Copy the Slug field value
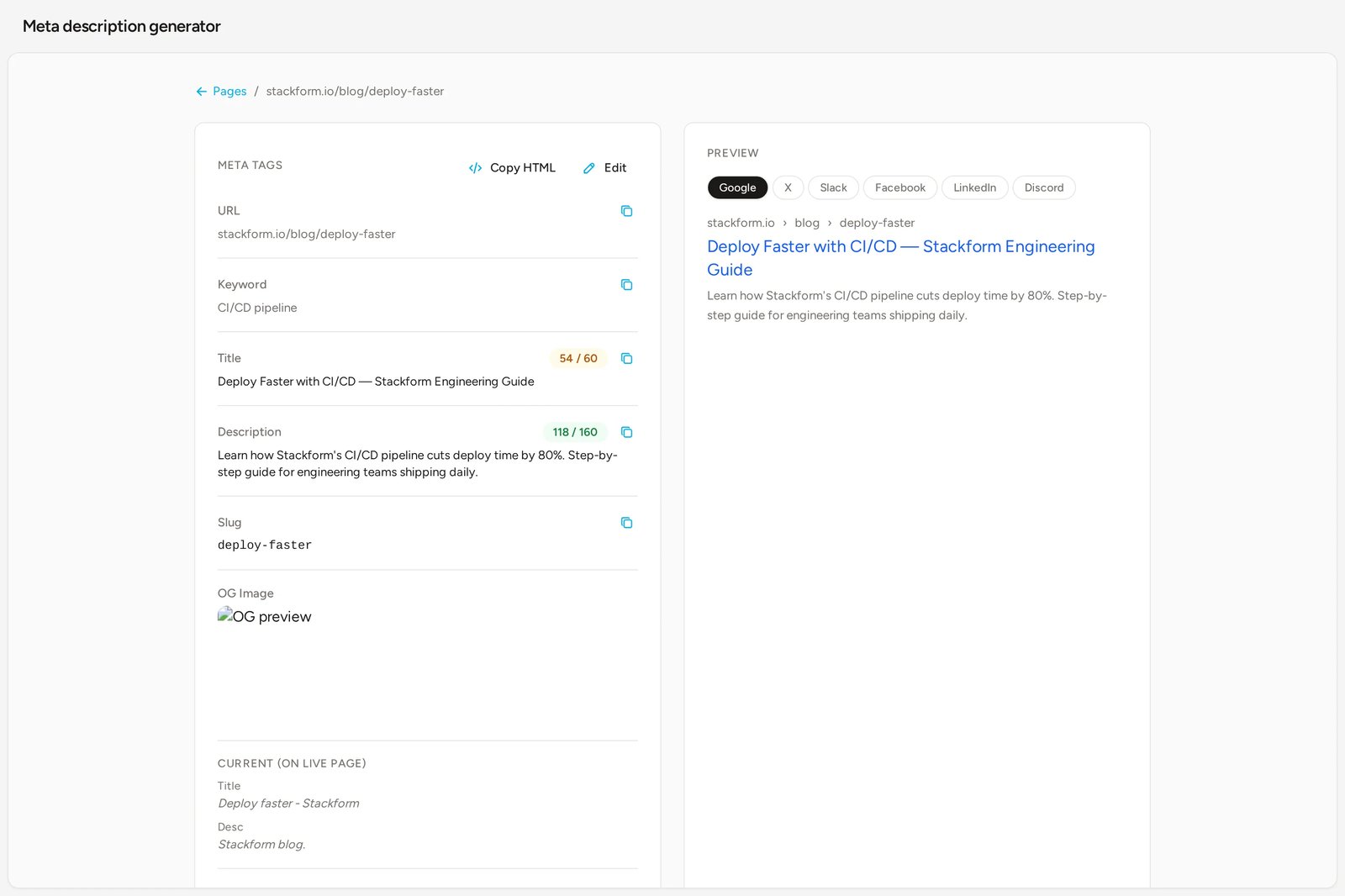This screenshot has width=1345, height=896. click(x=626, y=523)
